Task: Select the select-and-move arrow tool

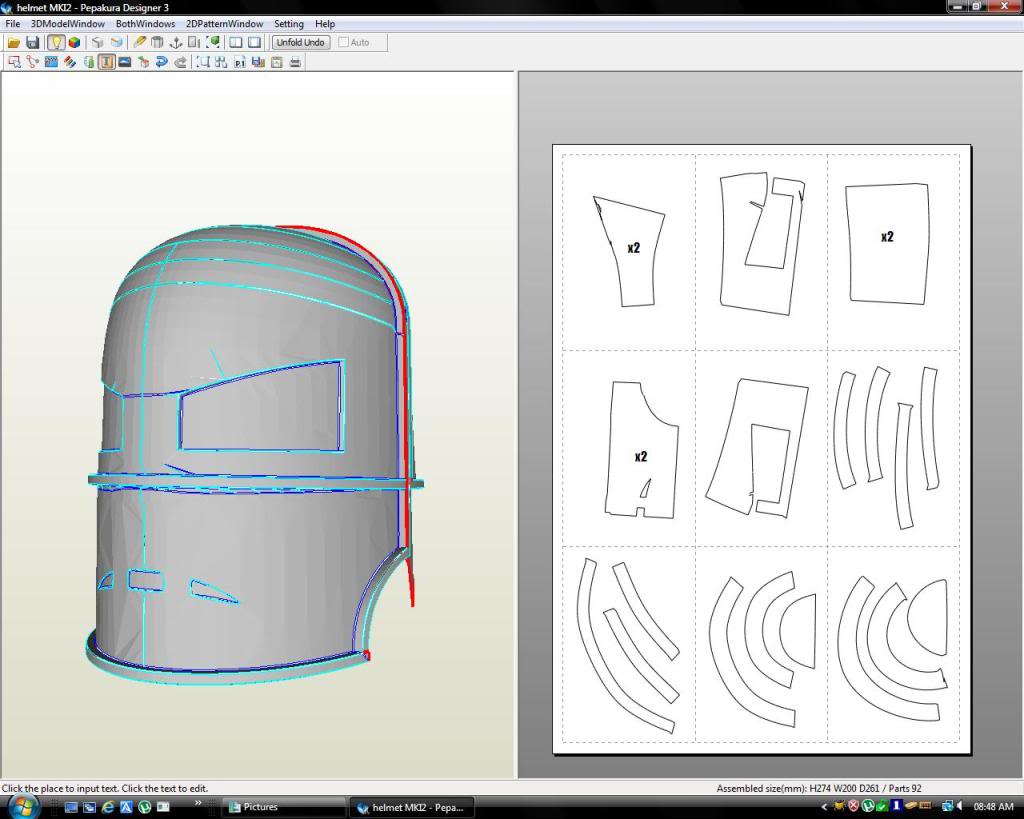Action: pyautogui.click(x=14, y=62)
